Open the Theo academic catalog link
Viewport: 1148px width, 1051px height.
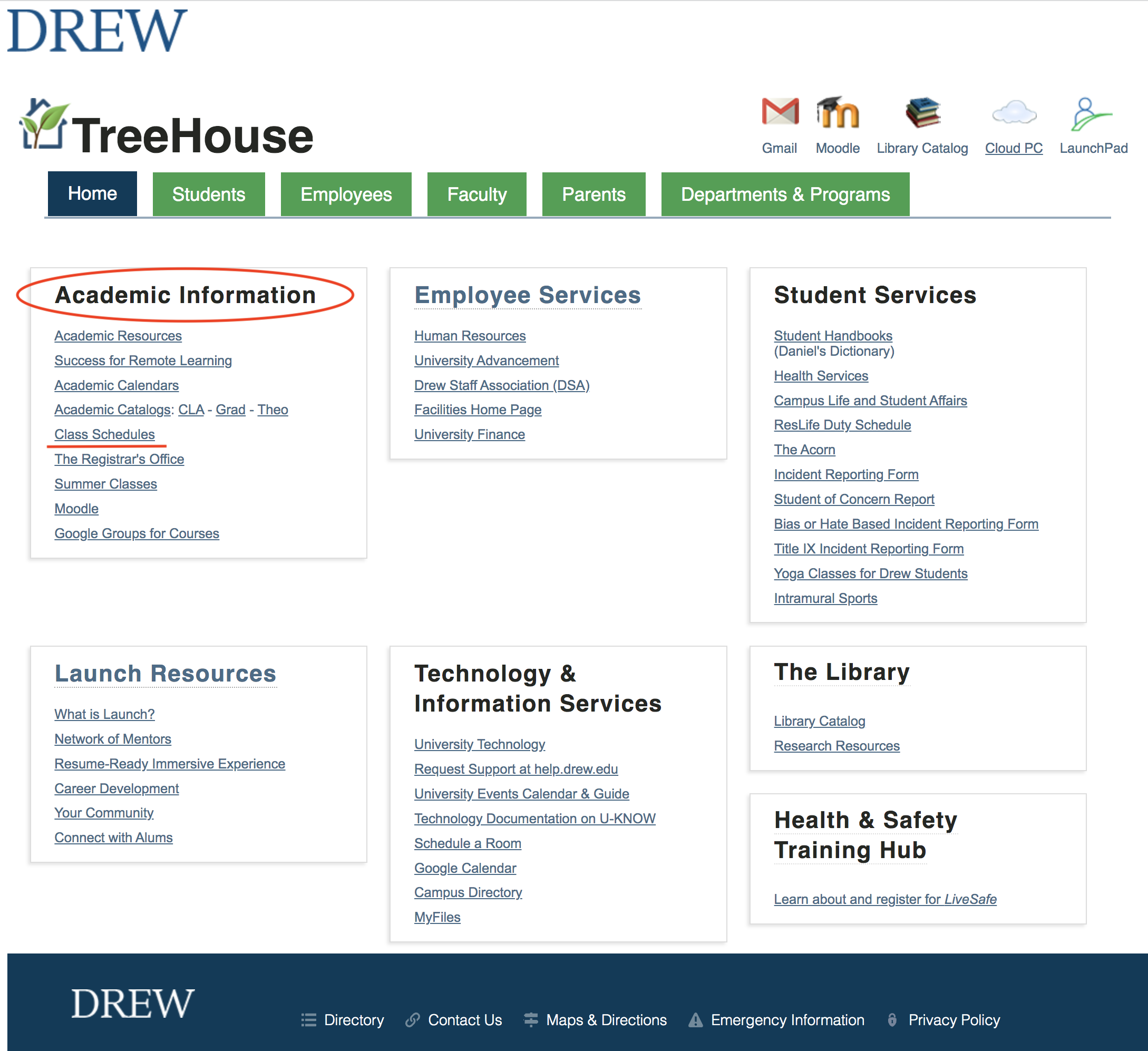pos(273,410)
